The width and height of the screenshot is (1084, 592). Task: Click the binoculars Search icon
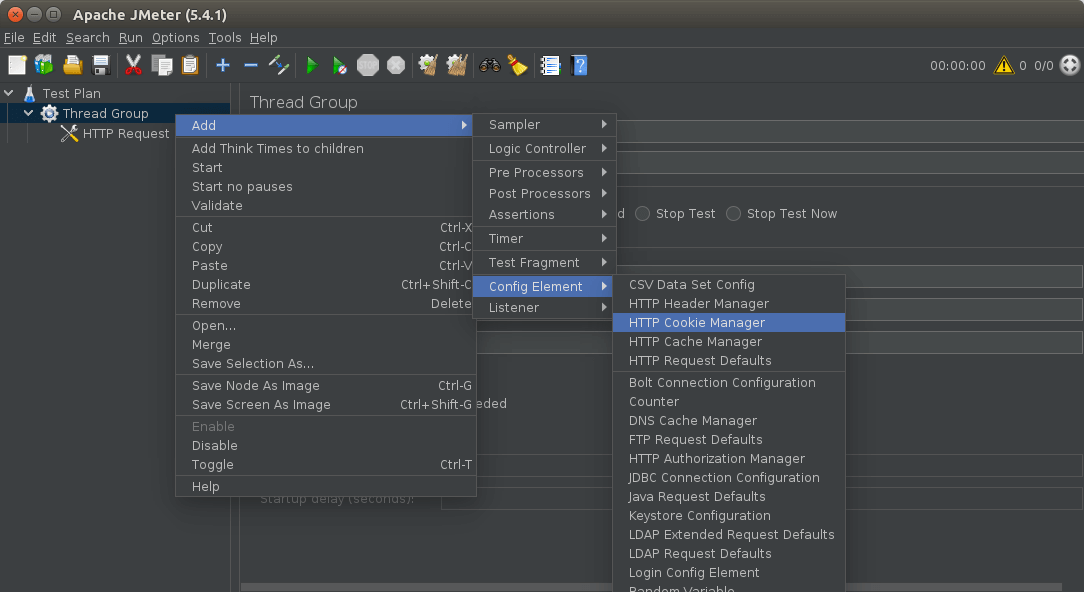click(x=489, y=66)
